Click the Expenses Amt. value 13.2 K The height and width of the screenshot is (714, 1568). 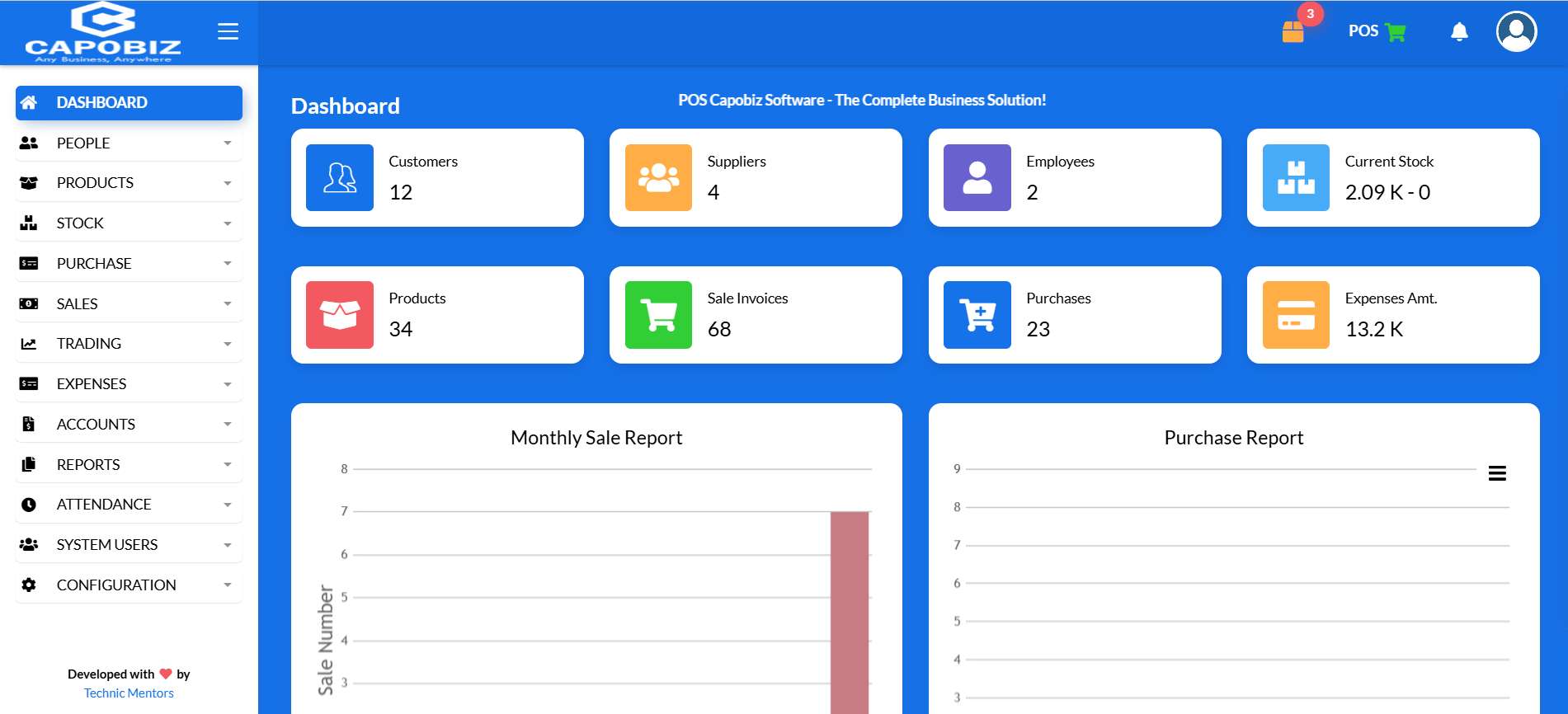1374,330
